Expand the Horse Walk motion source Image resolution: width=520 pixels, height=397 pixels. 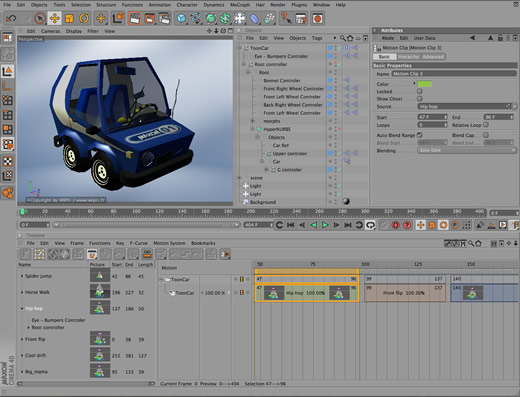click(22, 292)
